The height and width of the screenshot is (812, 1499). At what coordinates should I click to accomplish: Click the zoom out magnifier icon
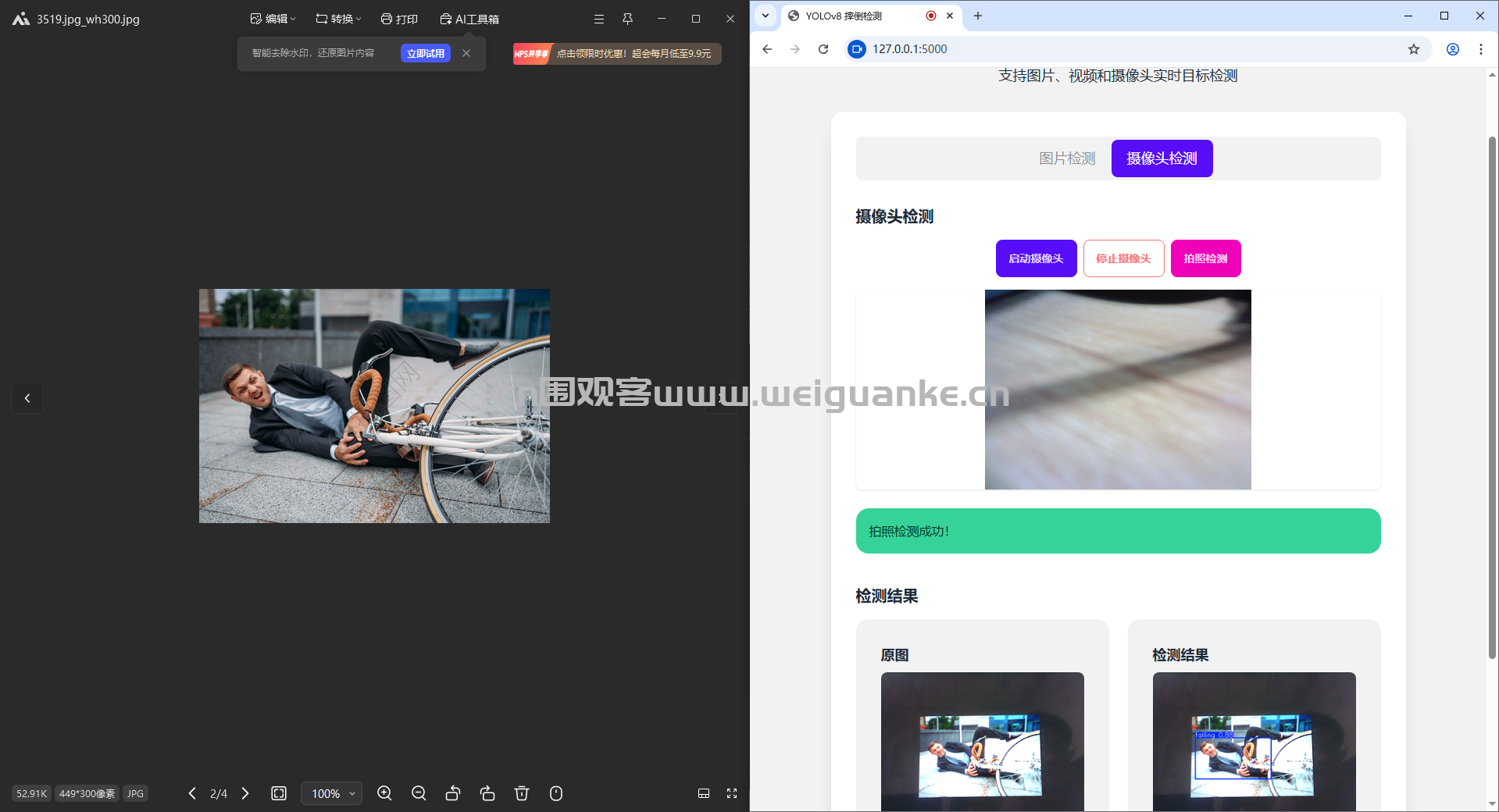(x=419, y=793)
